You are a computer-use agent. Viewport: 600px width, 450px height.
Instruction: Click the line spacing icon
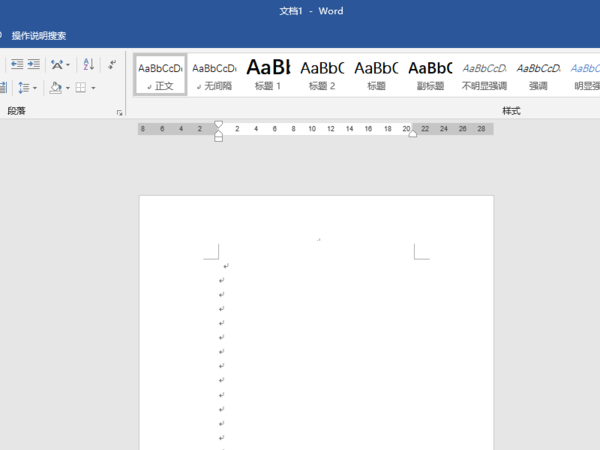click(22, 88)
